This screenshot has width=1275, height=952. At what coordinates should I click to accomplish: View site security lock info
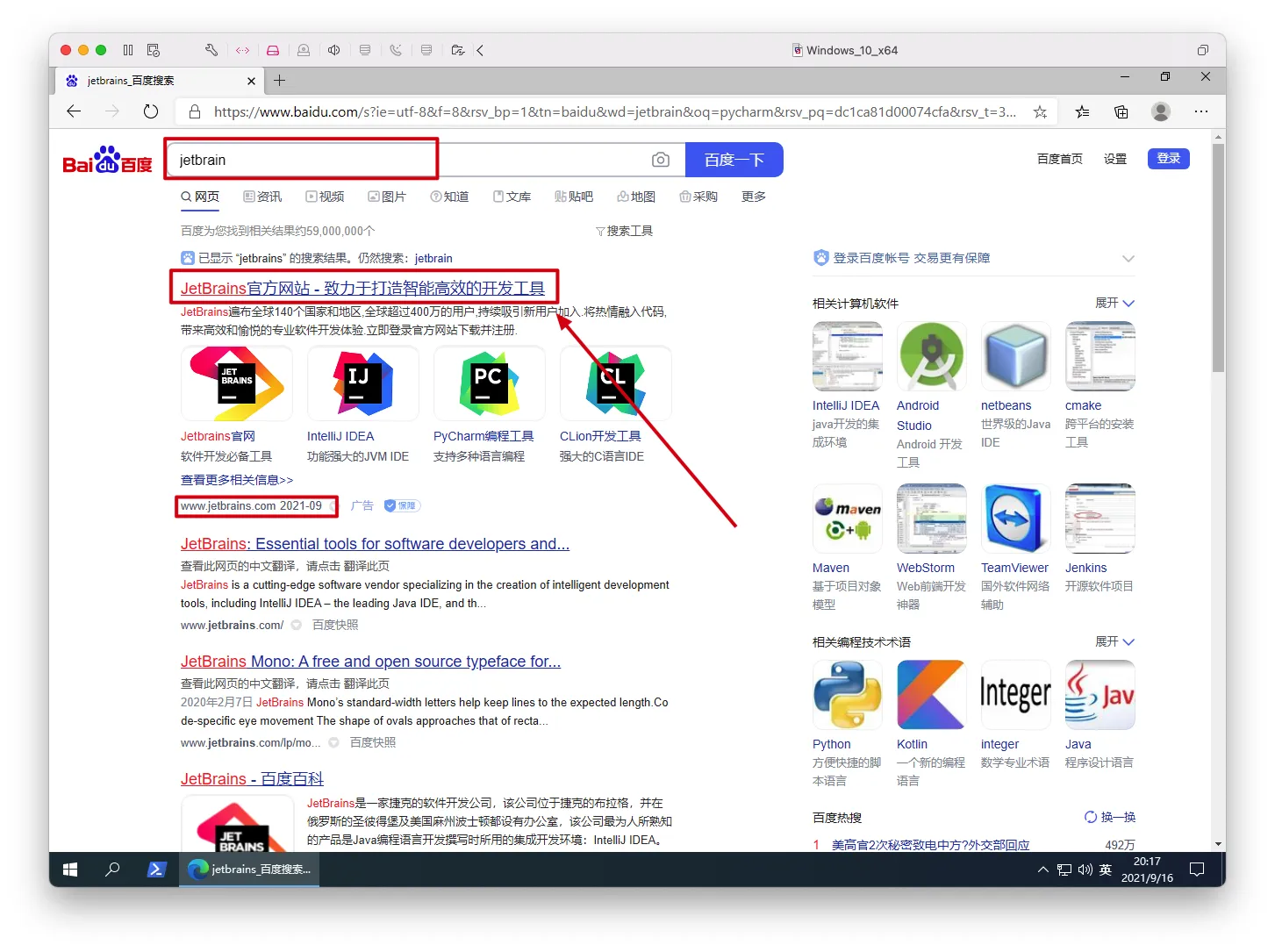coord(195,111)
